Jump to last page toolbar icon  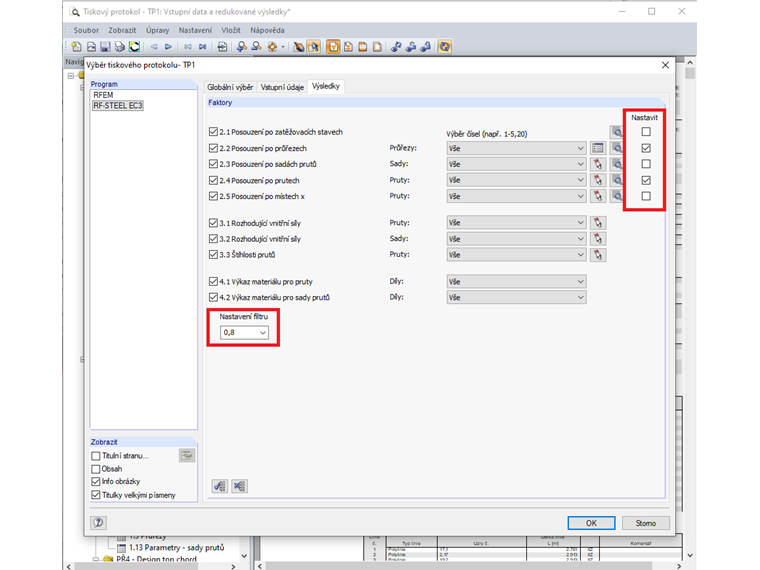coord(203,47)
